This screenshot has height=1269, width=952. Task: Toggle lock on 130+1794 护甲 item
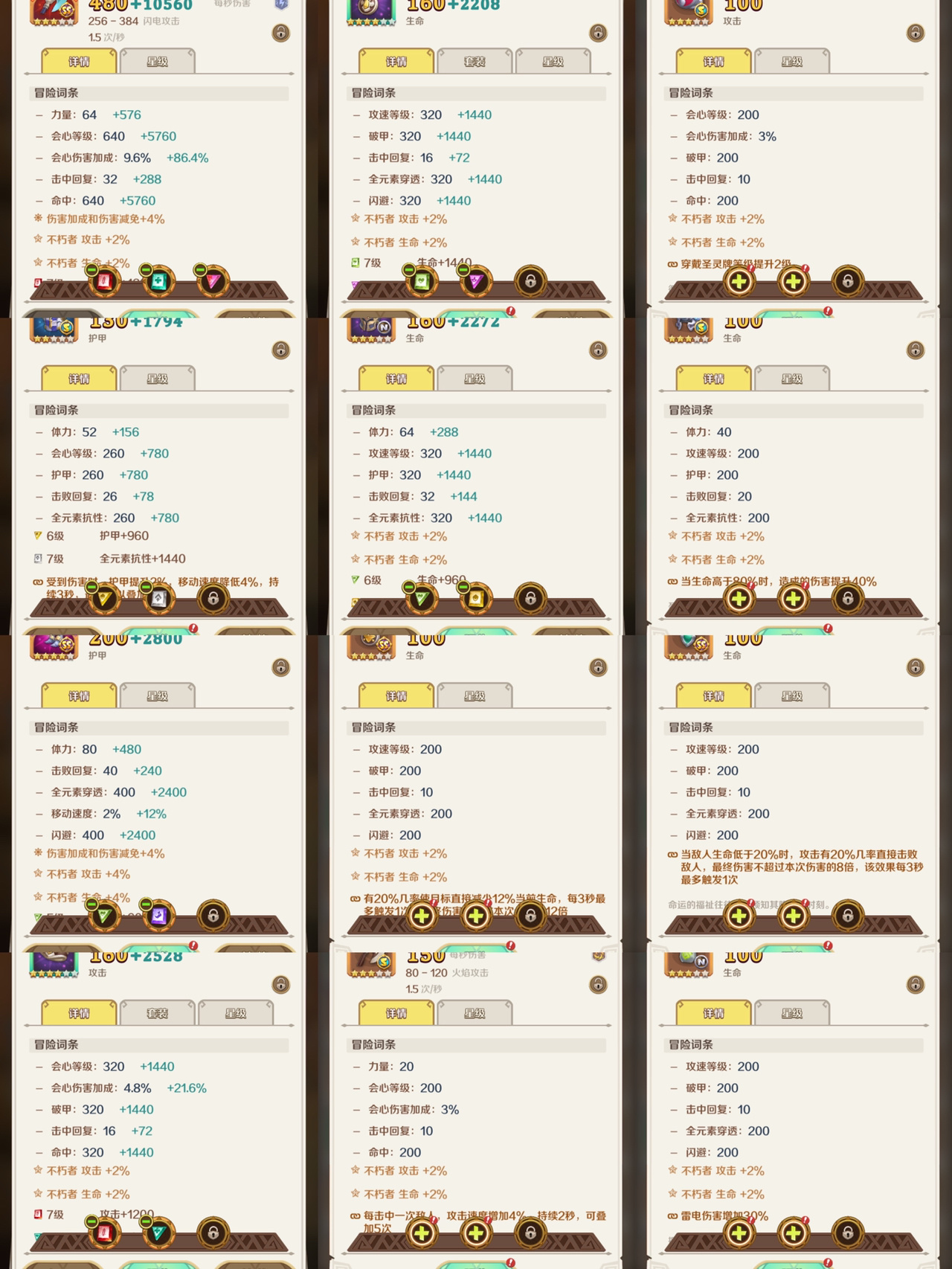click(280, 350)
